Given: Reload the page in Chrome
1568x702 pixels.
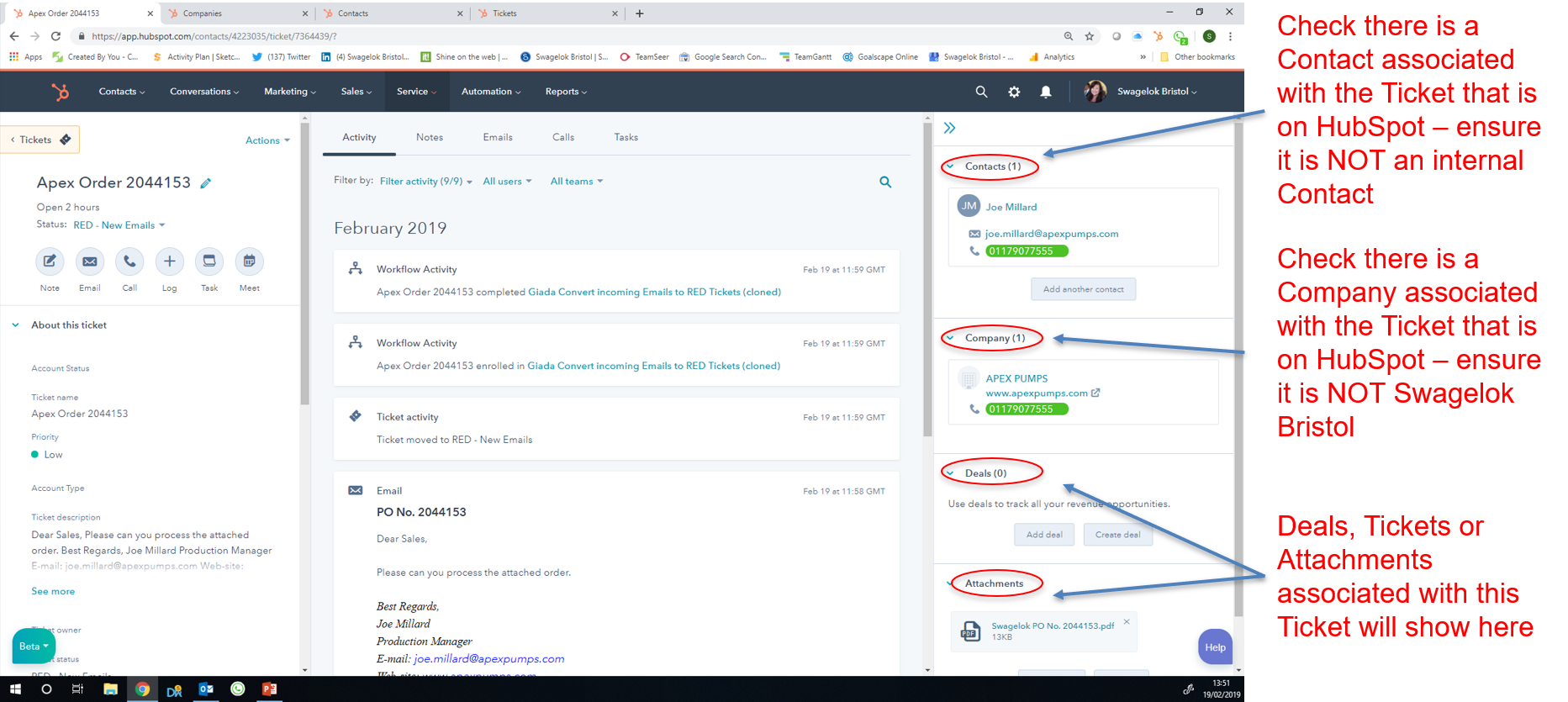Looking at the screenshot, I should [x=55, y=36].
